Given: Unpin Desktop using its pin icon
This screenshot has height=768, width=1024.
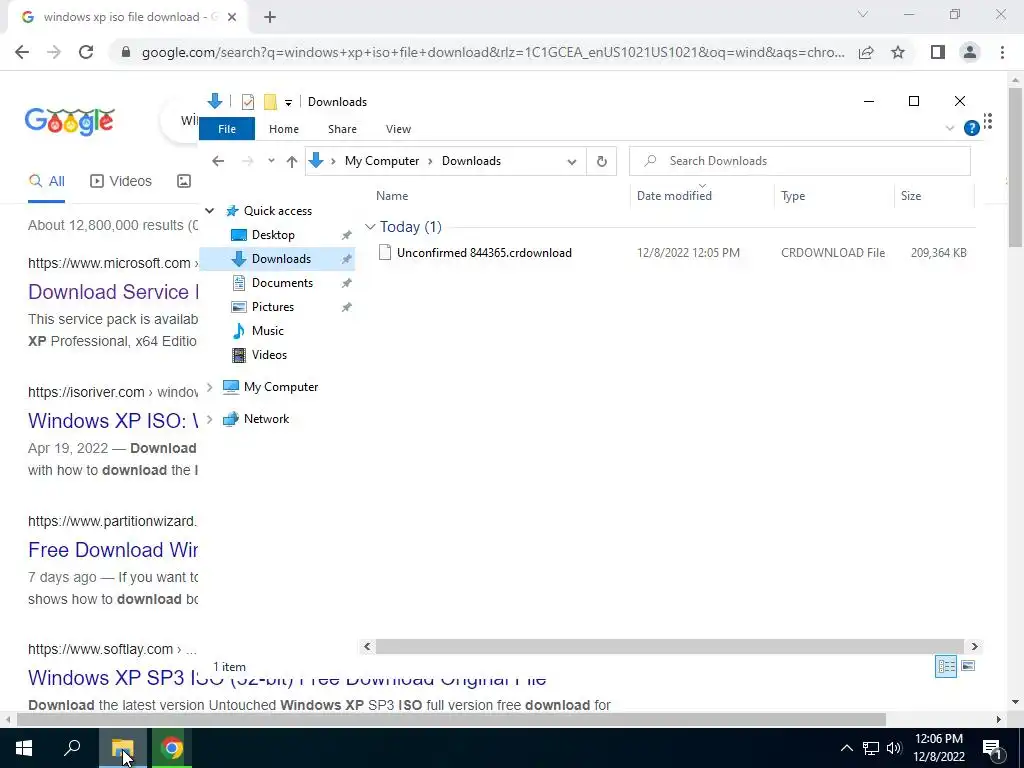Looking at the screenshot, I should click(347, 235).
